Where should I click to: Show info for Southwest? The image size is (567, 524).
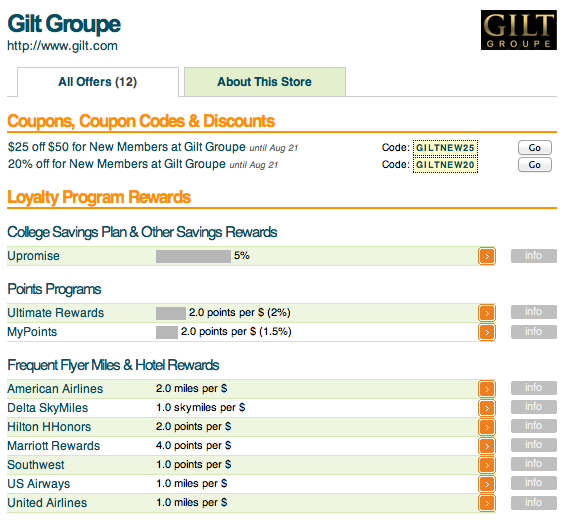point(533,464)
